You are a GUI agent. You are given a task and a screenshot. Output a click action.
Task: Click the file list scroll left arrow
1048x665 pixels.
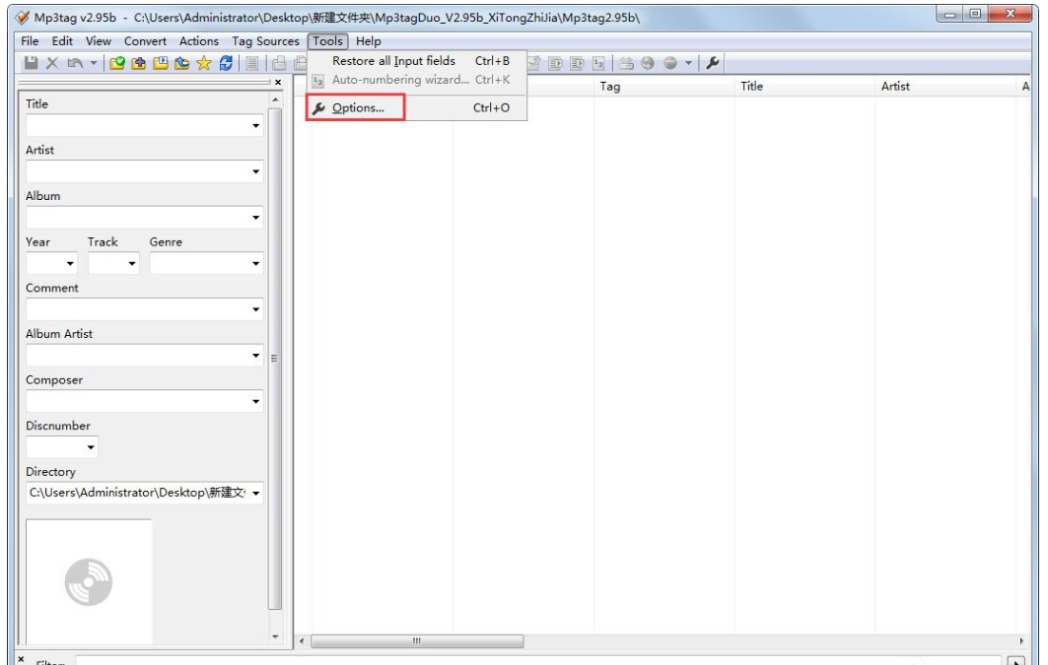301,641
